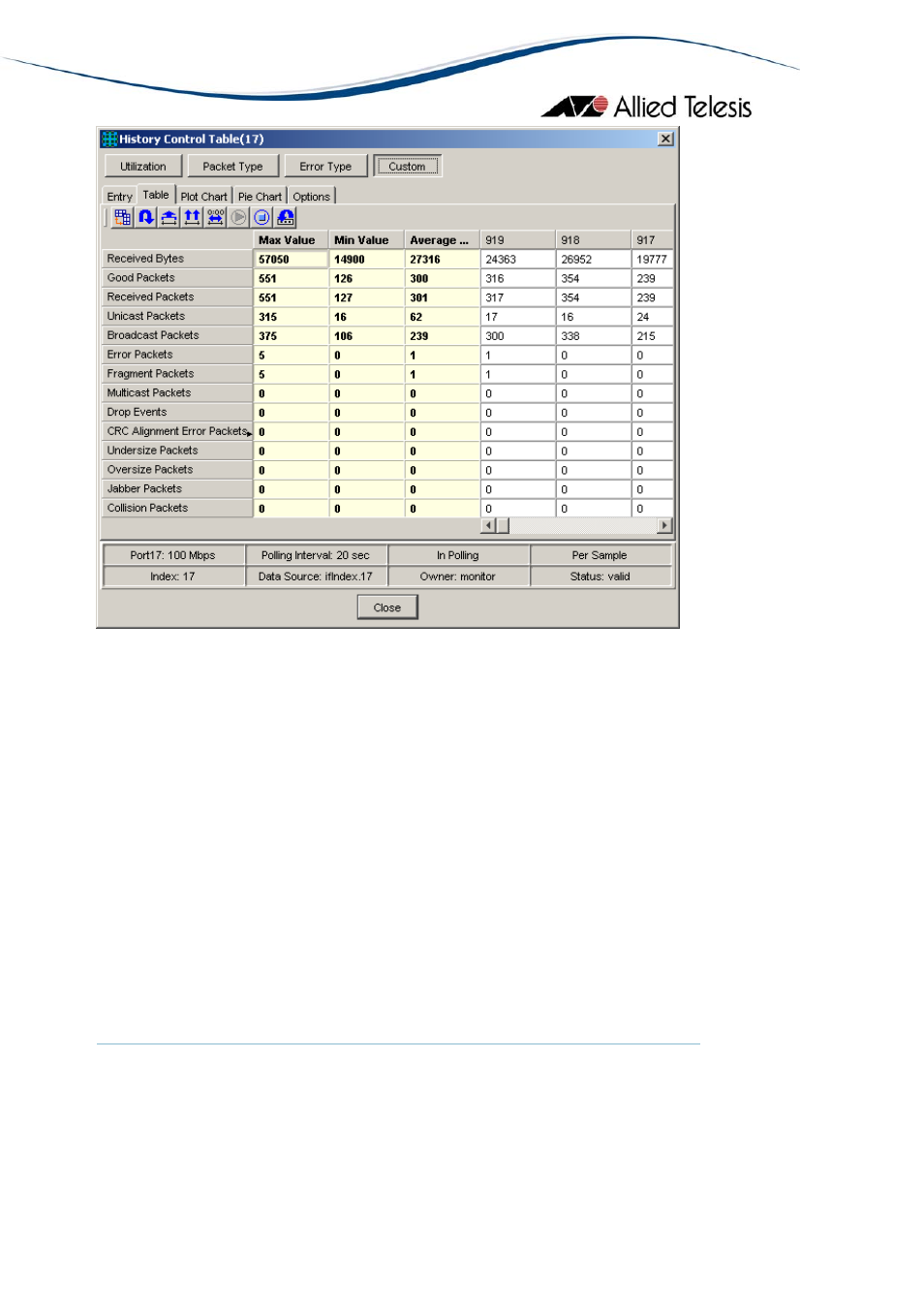
Task: Click the two up arrows toolbar icon
Action: (x=192, y=217)
